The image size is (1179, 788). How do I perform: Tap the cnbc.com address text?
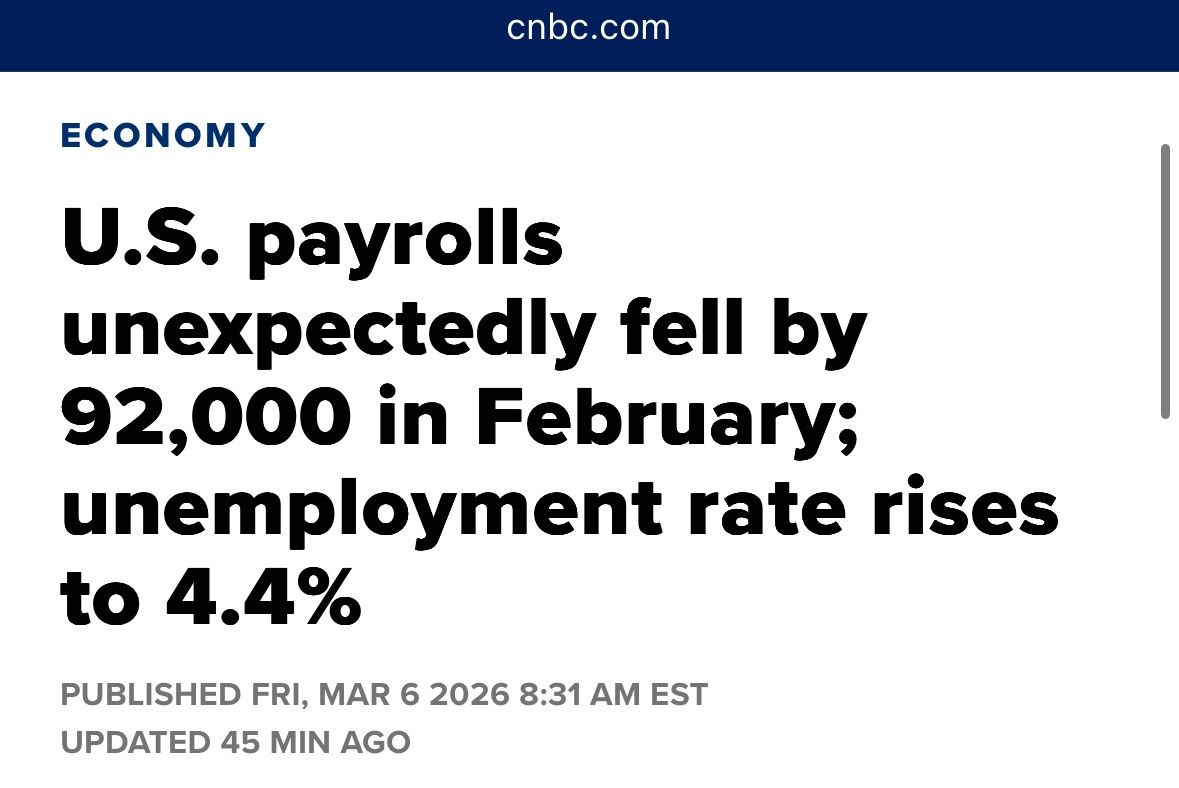tap(589, 29)
